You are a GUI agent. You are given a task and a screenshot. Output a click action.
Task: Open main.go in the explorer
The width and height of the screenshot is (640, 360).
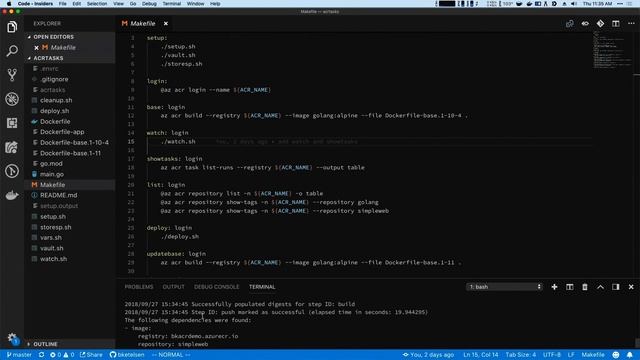click(52, 174)
